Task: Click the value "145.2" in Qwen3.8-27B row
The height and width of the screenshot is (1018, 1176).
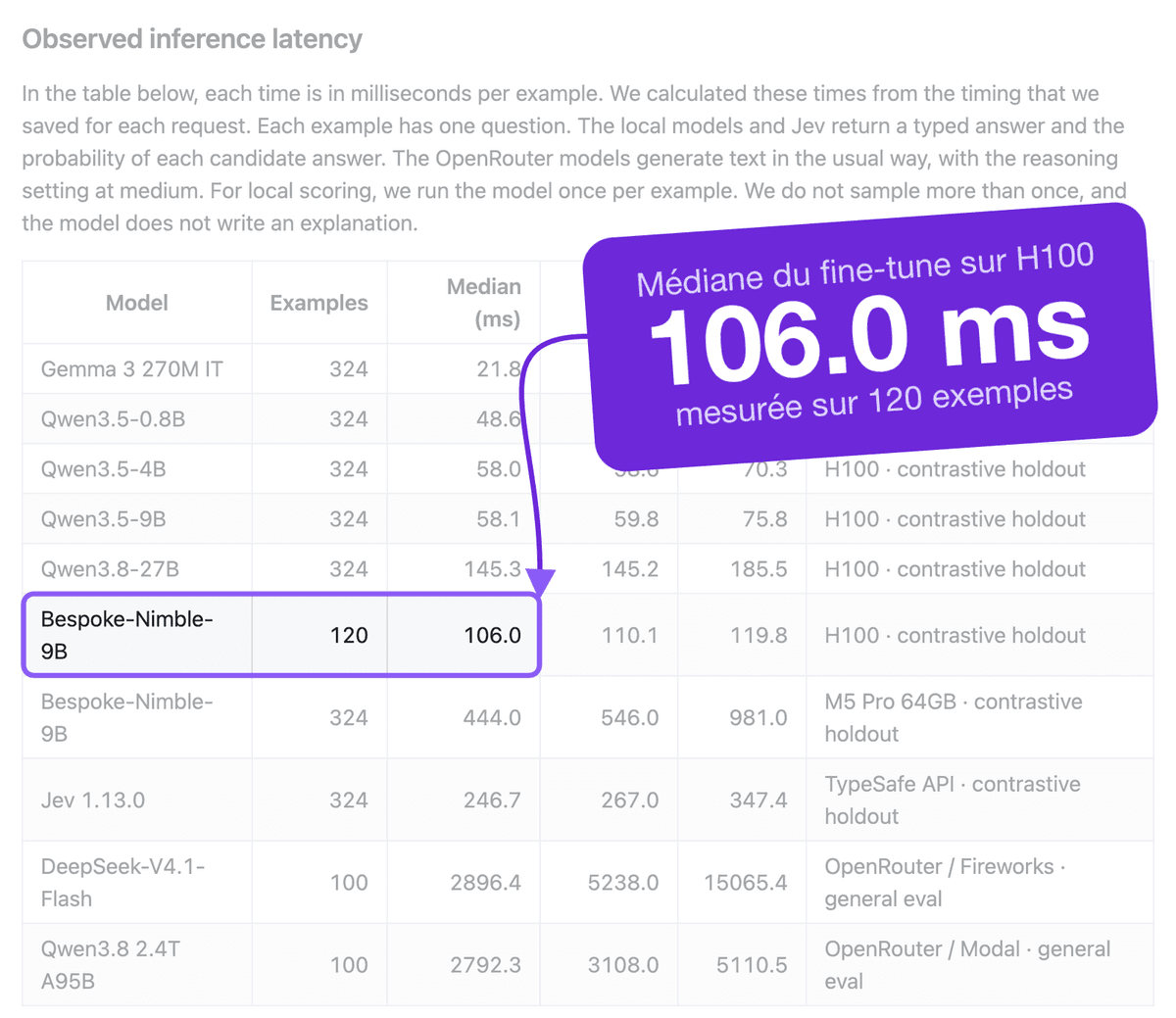Action: click(x=630, y=569)
